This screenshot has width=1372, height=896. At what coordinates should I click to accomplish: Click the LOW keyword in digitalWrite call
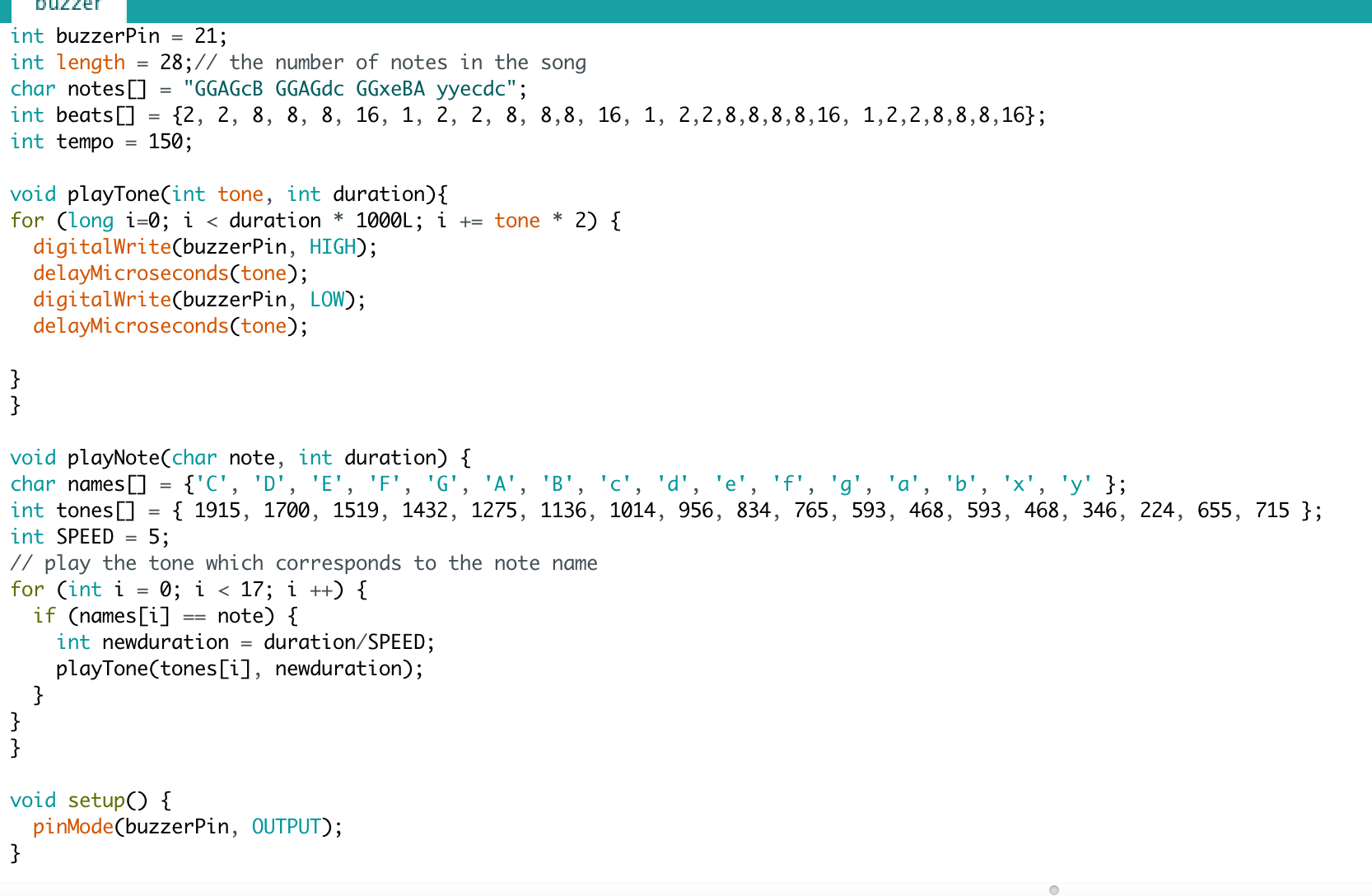coord(327,300)
